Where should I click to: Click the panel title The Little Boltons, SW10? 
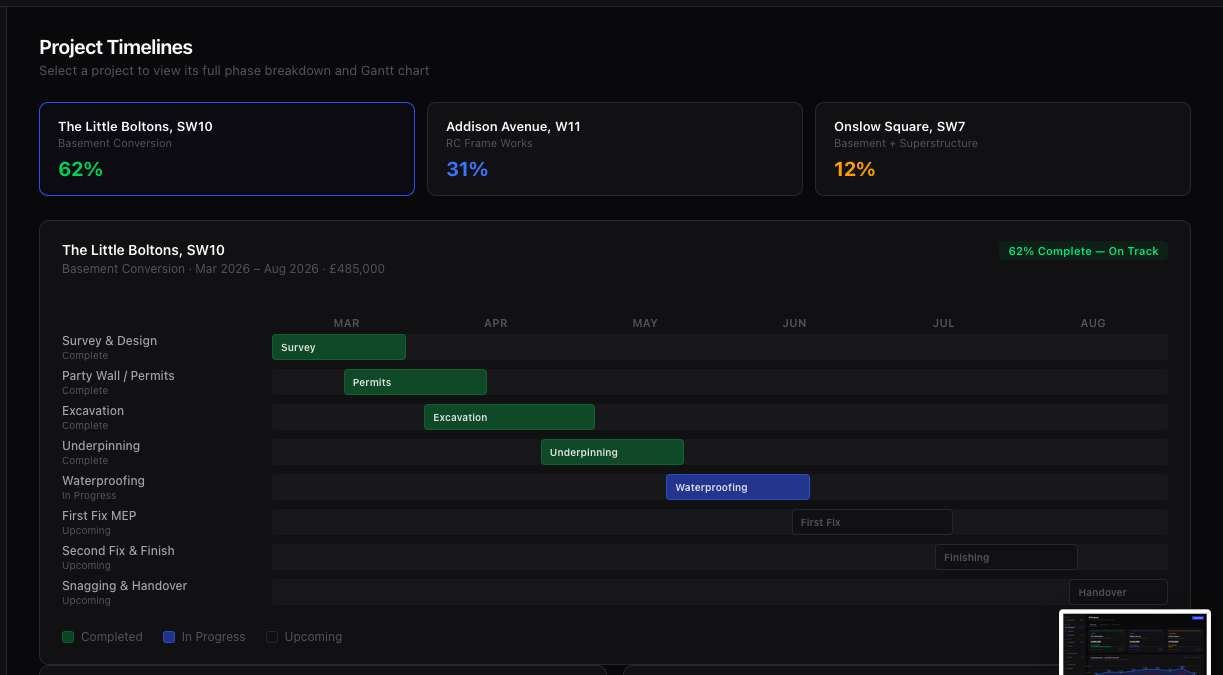pos(143,250)
